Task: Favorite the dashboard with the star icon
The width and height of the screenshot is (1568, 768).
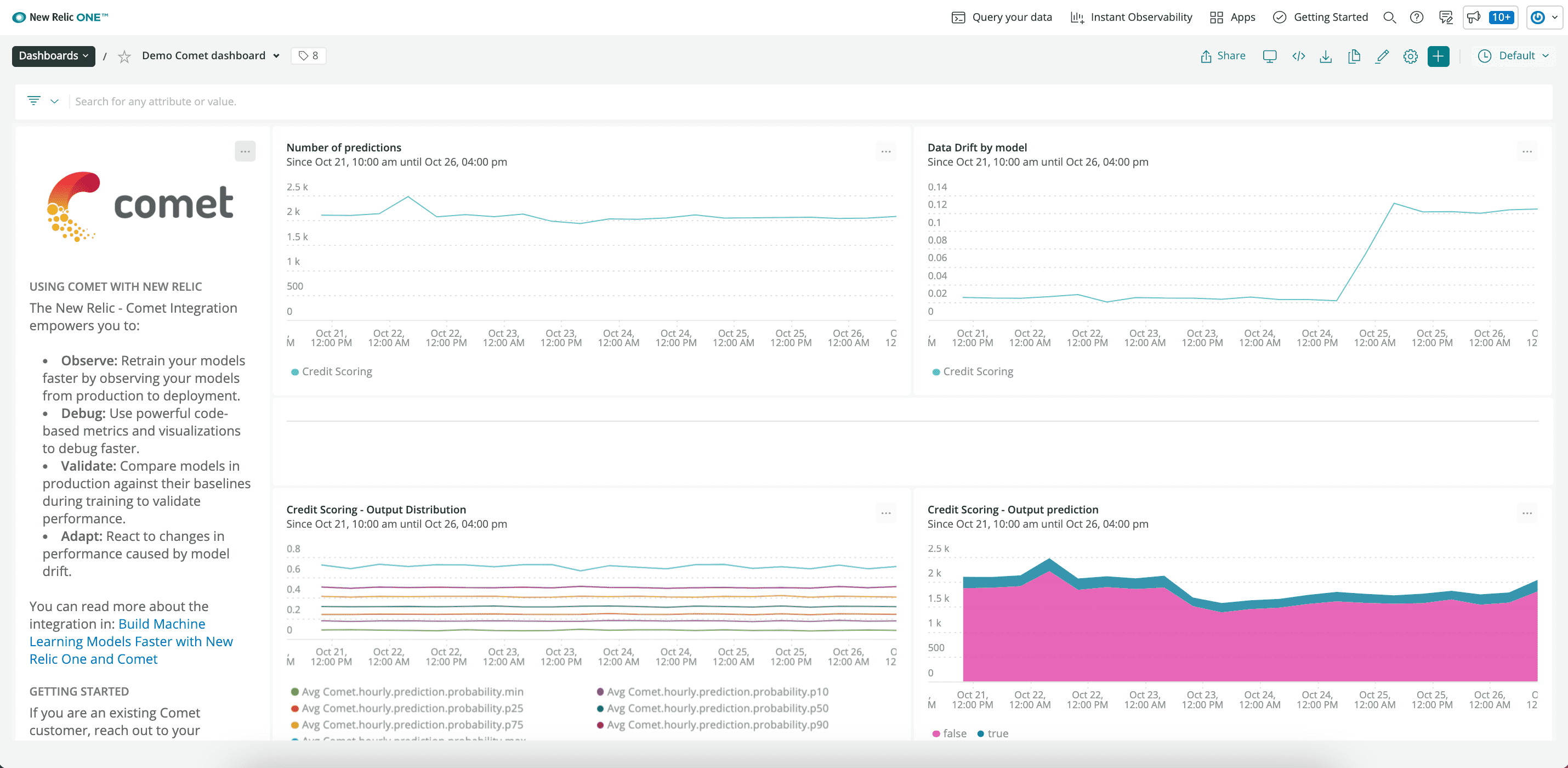Action: [124, 57]
